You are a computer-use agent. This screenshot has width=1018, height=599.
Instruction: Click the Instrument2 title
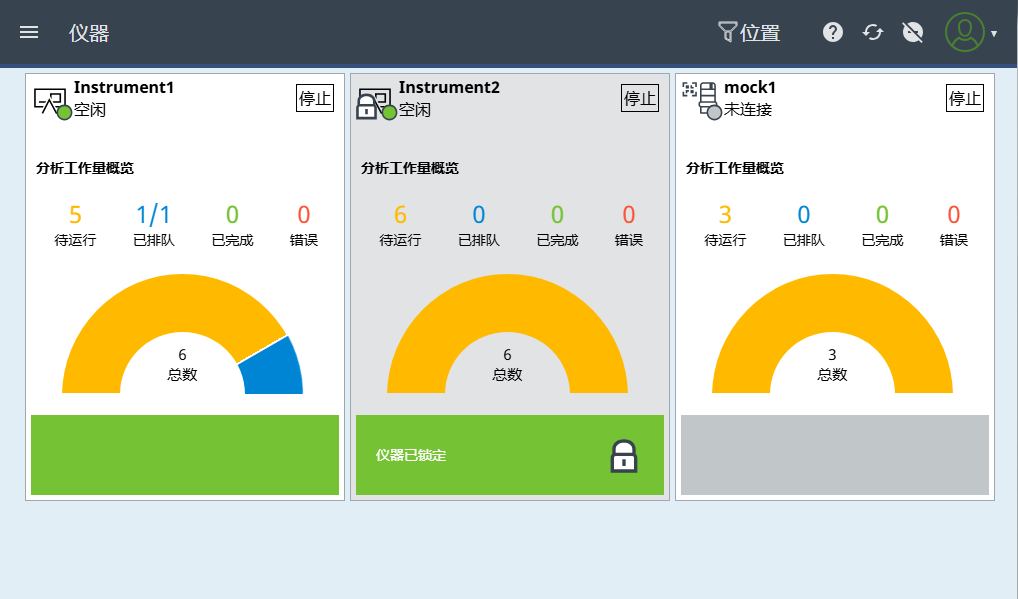coord(449,87)
